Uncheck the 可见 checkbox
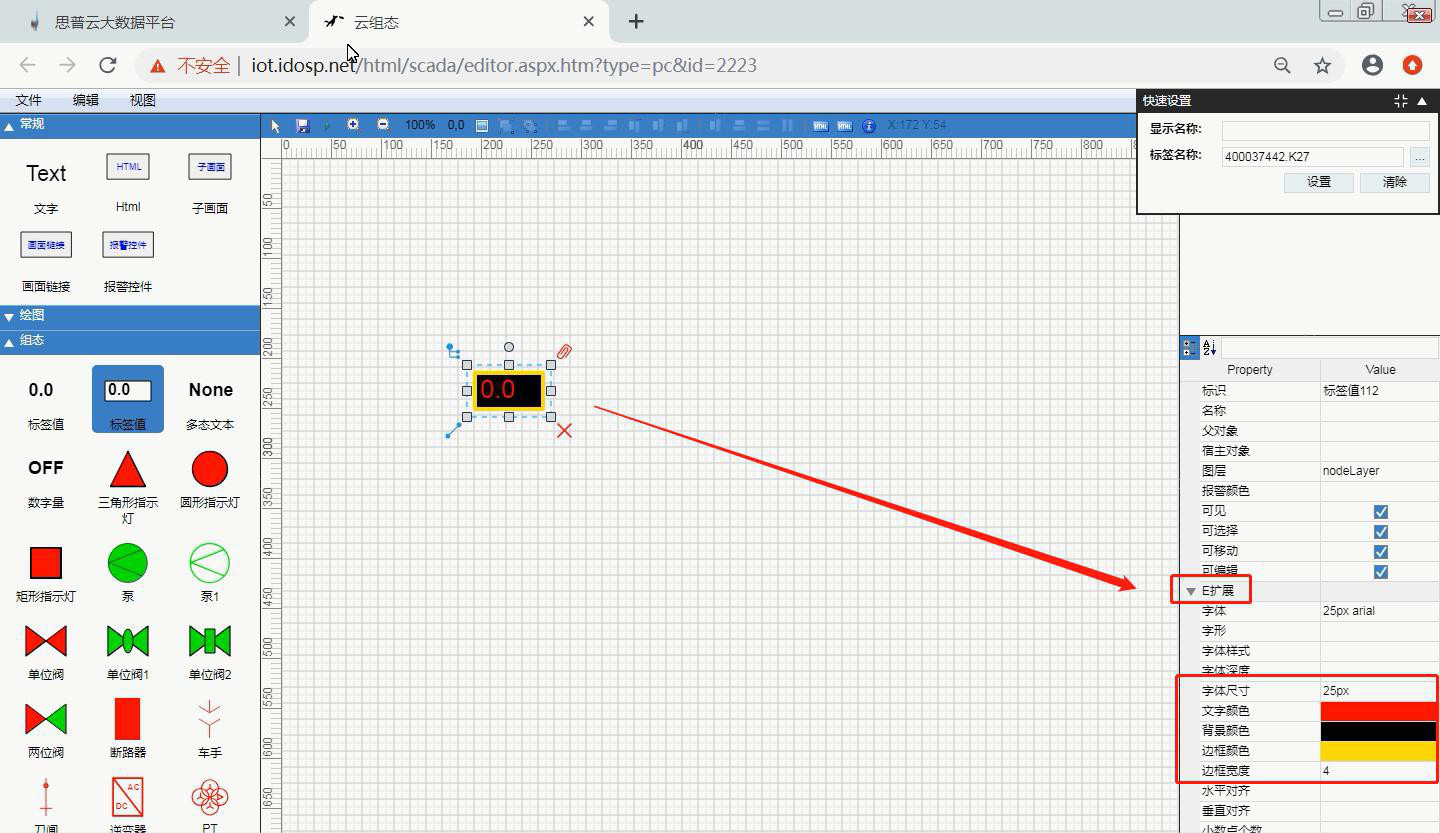1440x833 pixels. click(1380, 511)
